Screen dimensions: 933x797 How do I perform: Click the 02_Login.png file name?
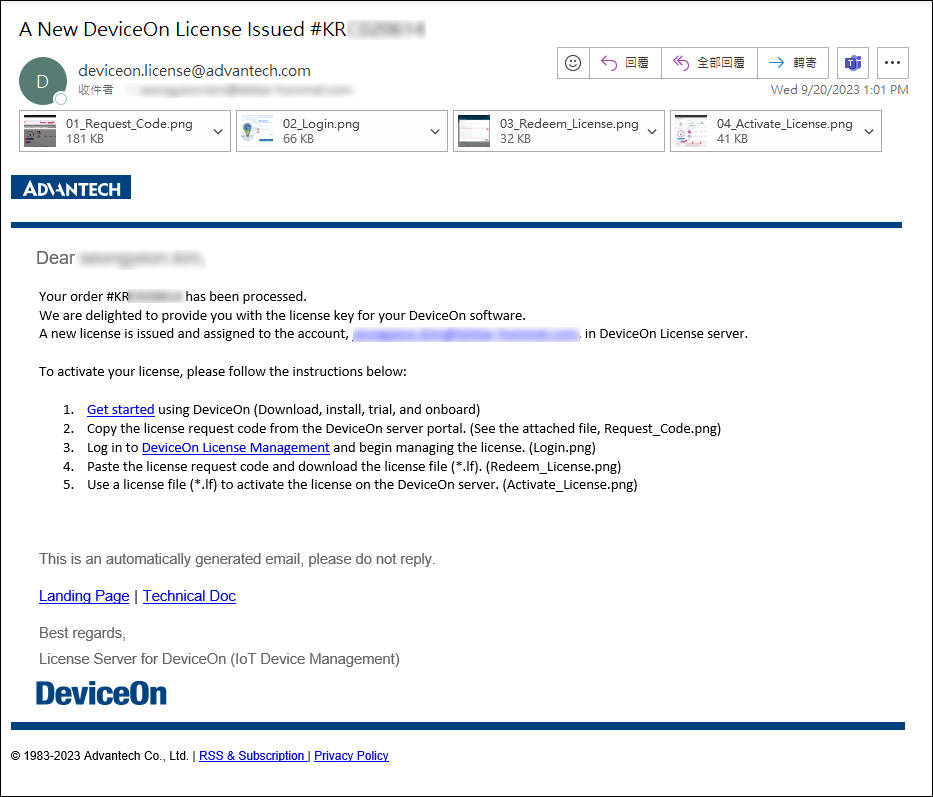321,124
